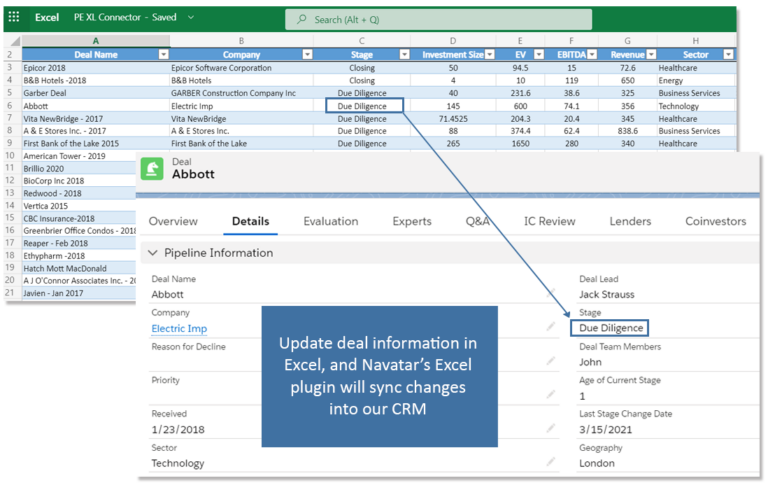Select the Due Diligence cell for Abbott
This screenshot has height=504, width=768.
tap(364, 106)
